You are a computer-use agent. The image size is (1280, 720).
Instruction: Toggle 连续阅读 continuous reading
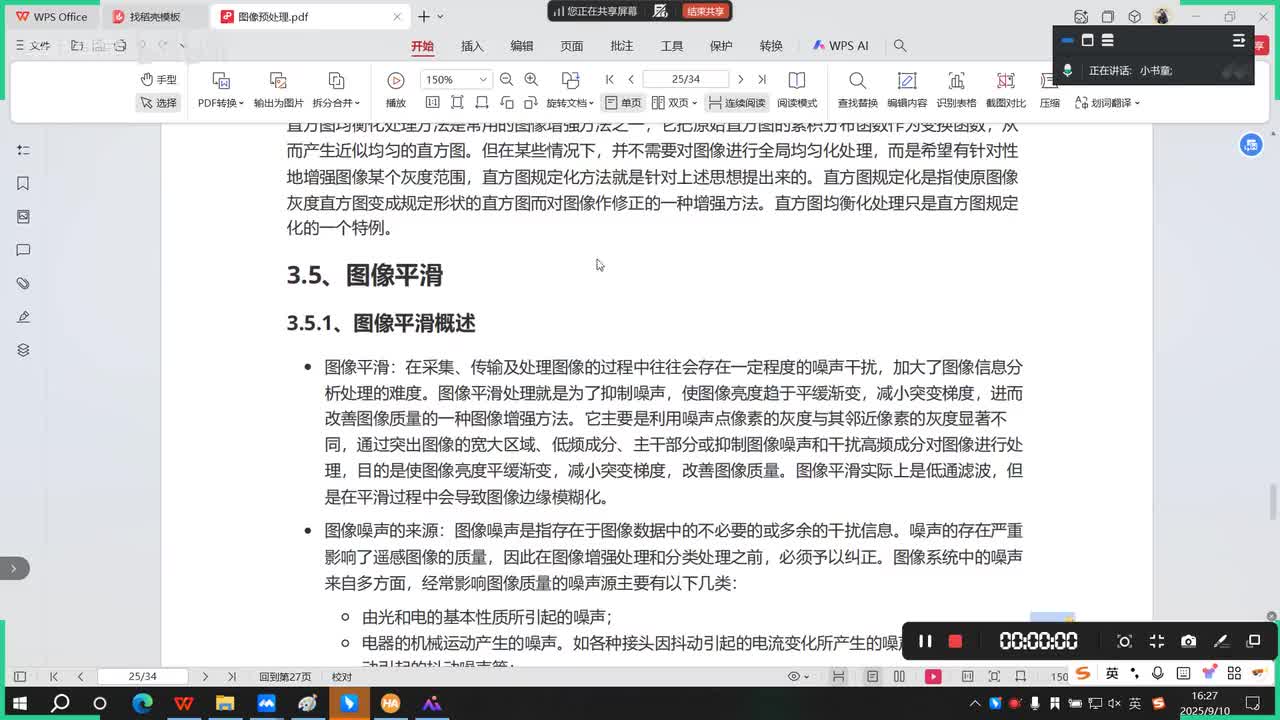(x=736, y=103)
